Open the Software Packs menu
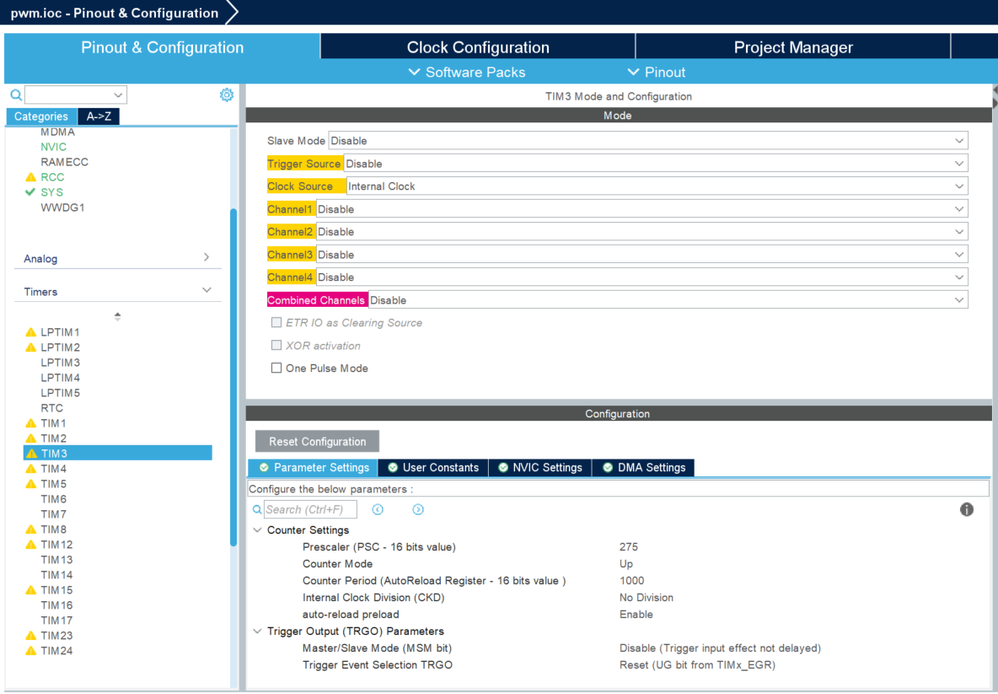 pyautogui.click(x=467, y=72)
